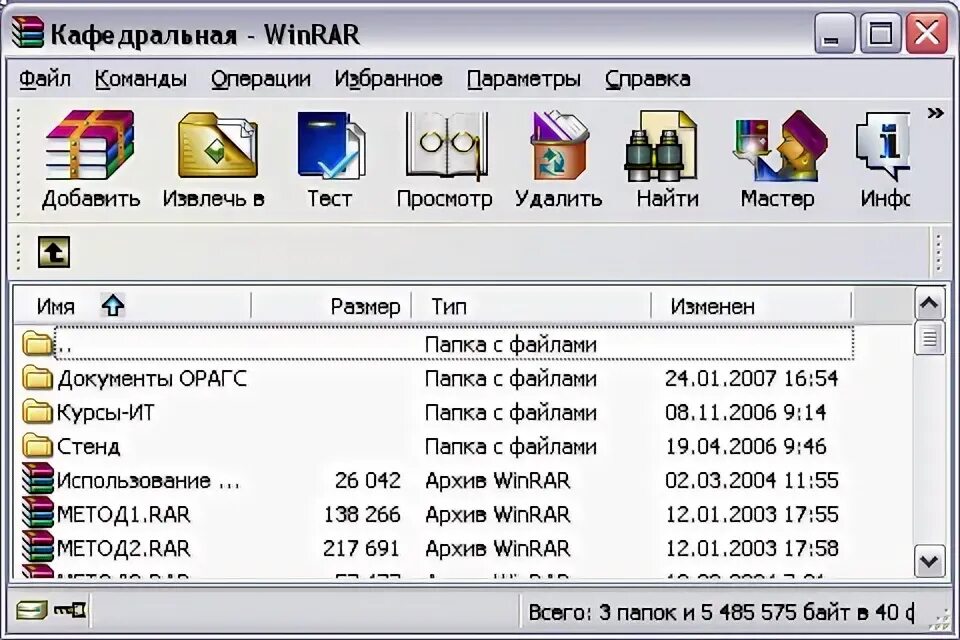960x640 pixels.
Task: Select the Курсы-ИТ folder icon
Action: click(x=37, y=412)
